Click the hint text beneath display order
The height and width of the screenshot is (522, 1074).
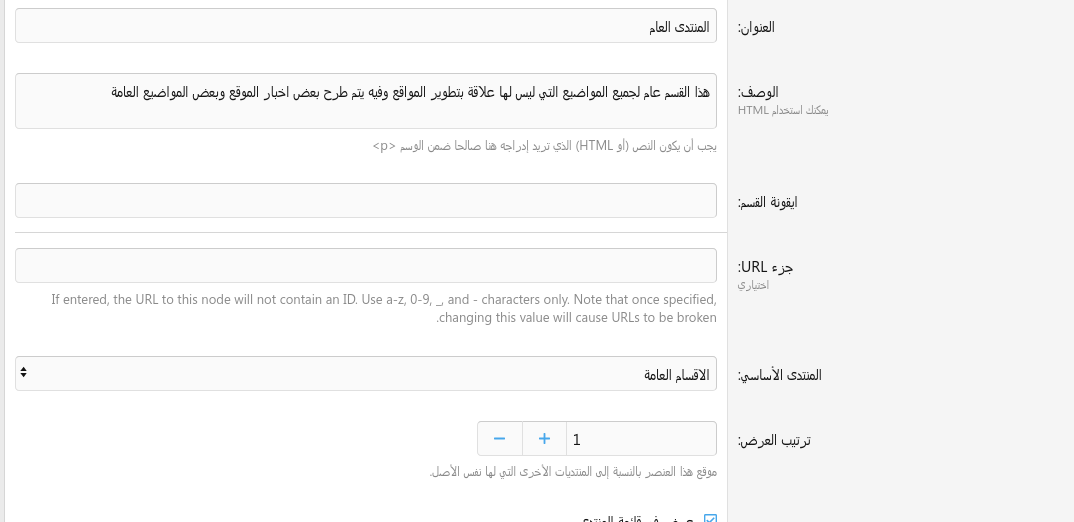573,472
